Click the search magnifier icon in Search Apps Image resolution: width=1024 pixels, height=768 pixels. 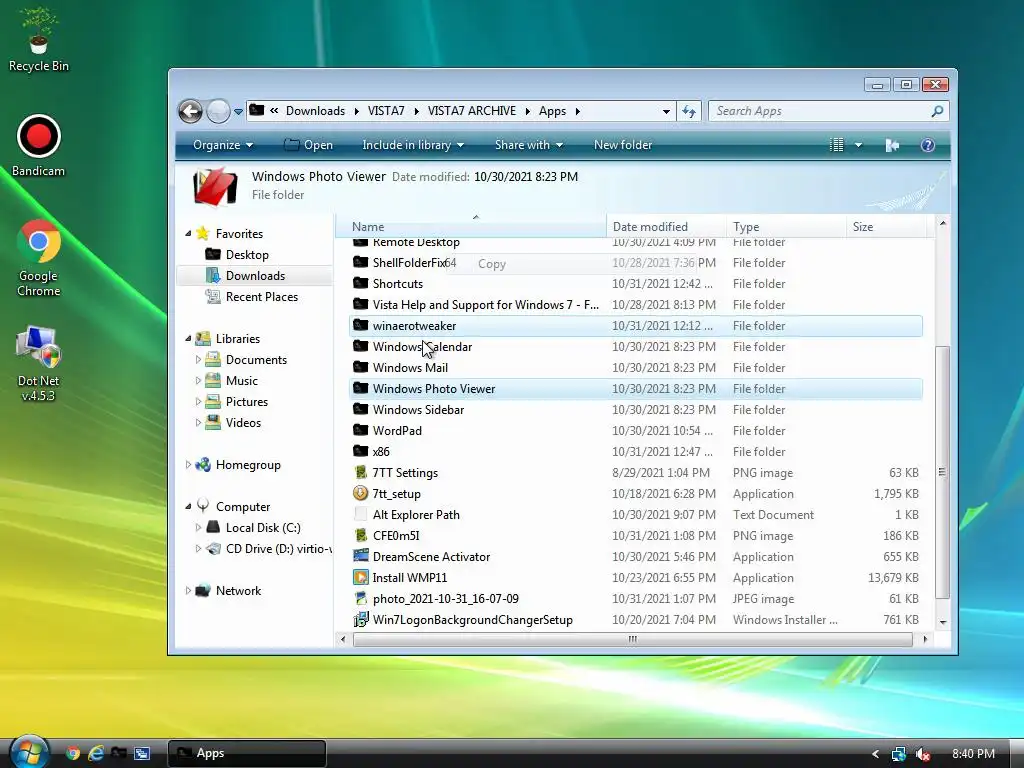937,111
